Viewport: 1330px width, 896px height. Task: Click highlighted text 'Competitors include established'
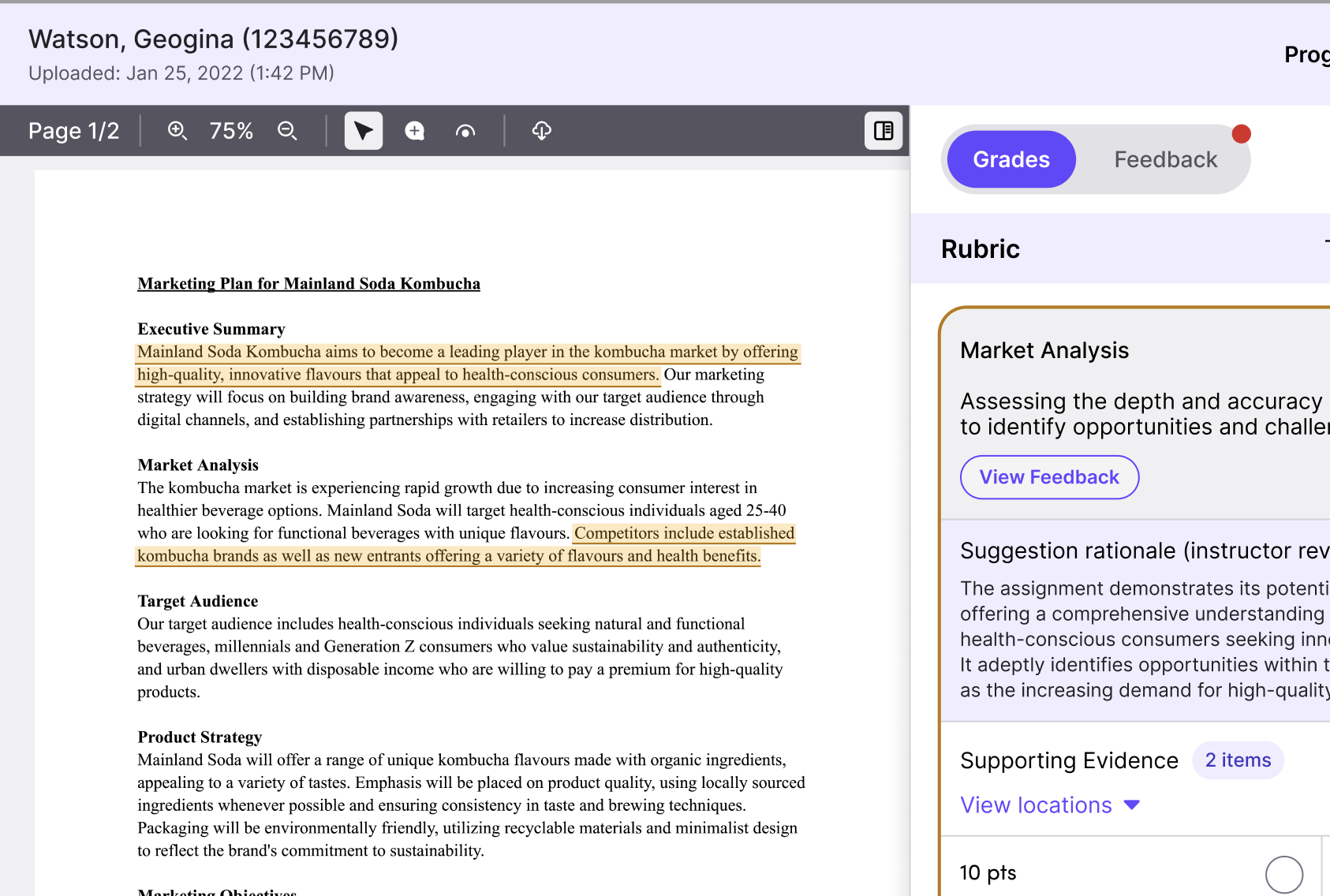pyautogui.click(x=684, y=533)
